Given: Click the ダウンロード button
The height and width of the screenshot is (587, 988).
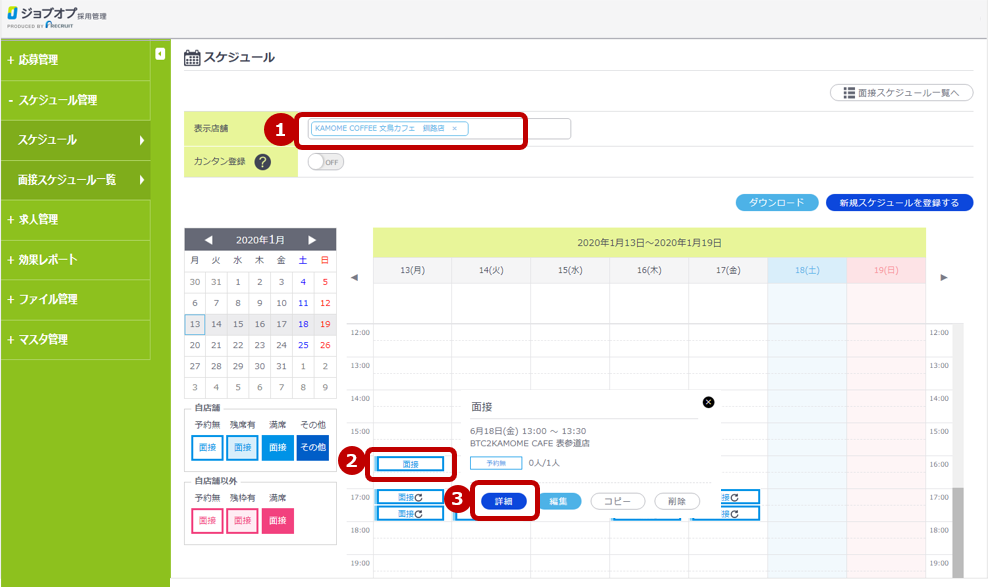Looking at the screenshot, I should pos(777,203).
